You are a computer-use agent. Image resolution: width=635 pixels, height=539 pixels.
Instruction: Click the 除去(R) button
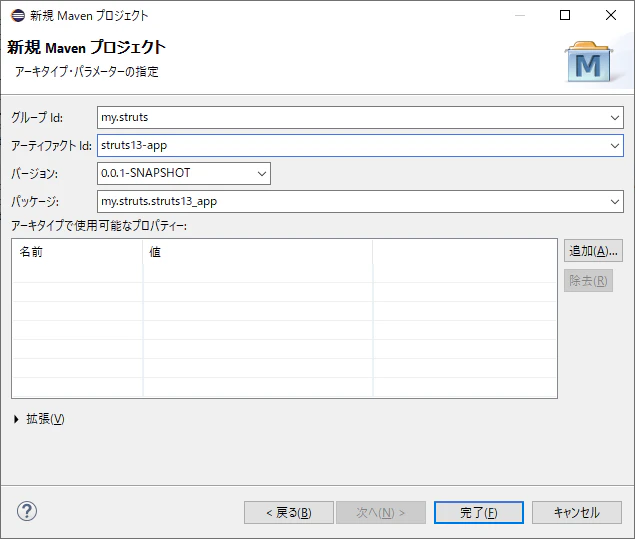click(588, 281)
